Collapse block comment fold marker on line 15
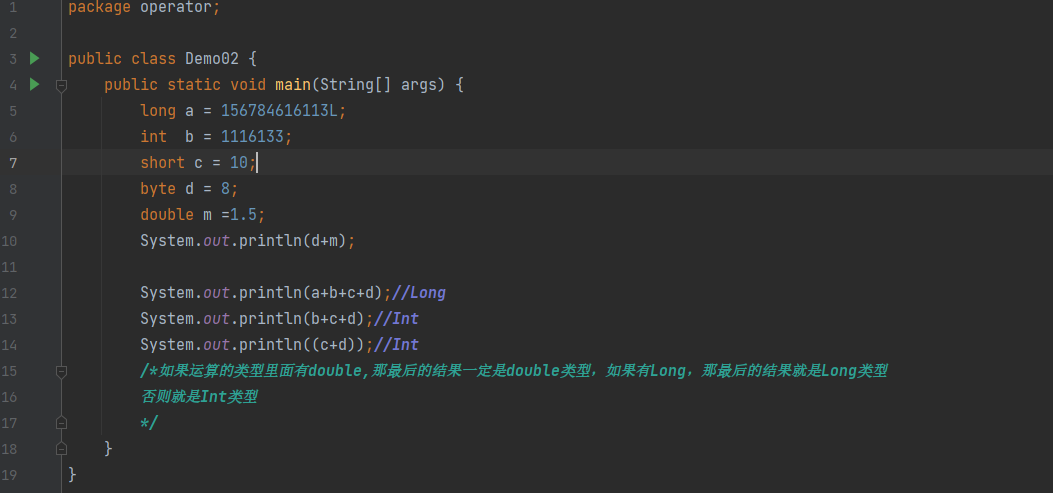 tap(61, 371)
